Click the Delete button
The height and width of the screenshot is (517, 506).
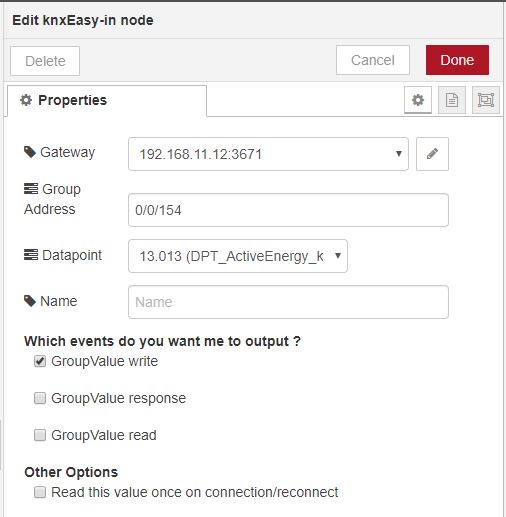pos(45,61)
